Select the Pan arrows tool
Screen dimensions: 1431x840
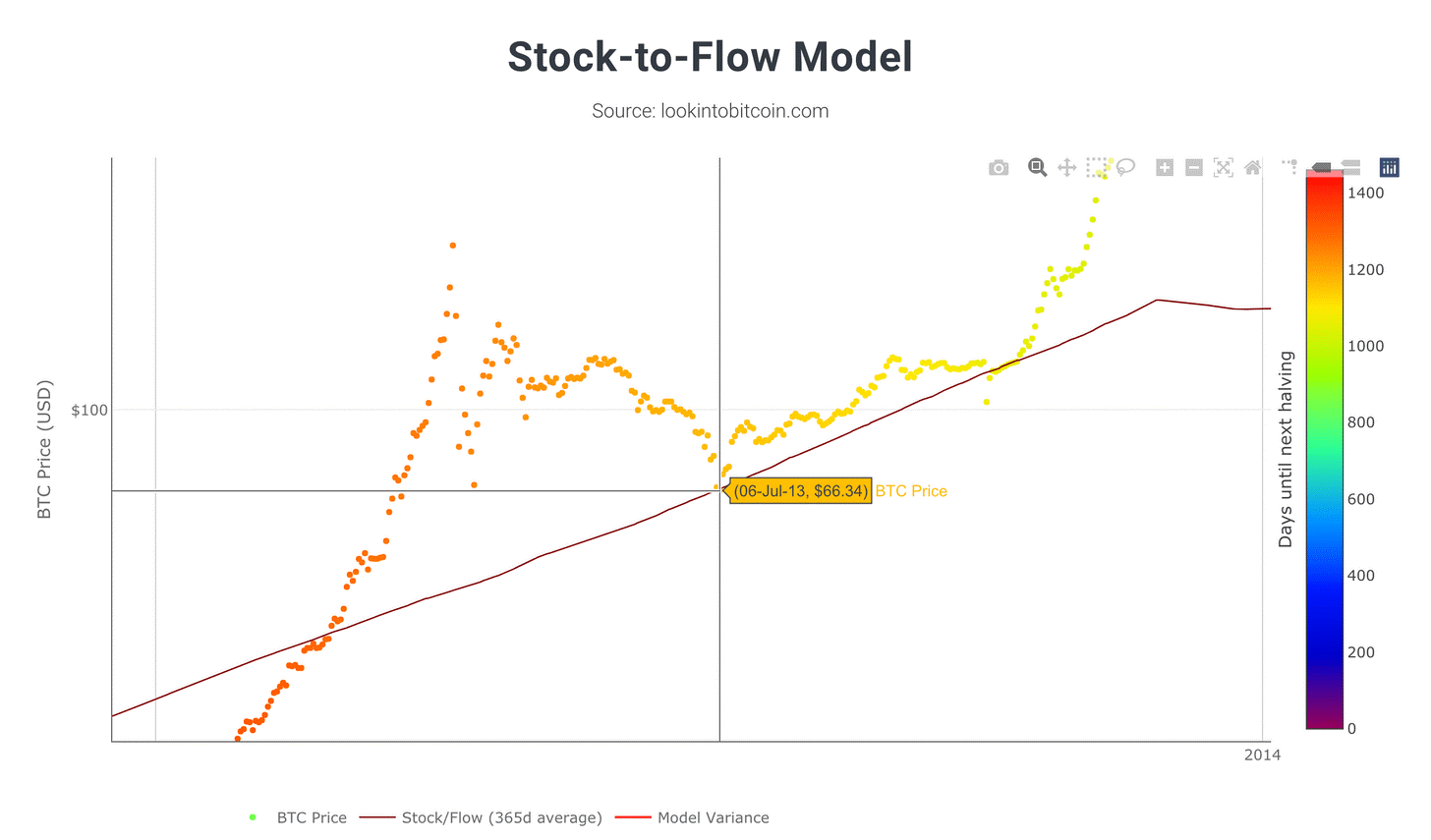pos(1066,168)
